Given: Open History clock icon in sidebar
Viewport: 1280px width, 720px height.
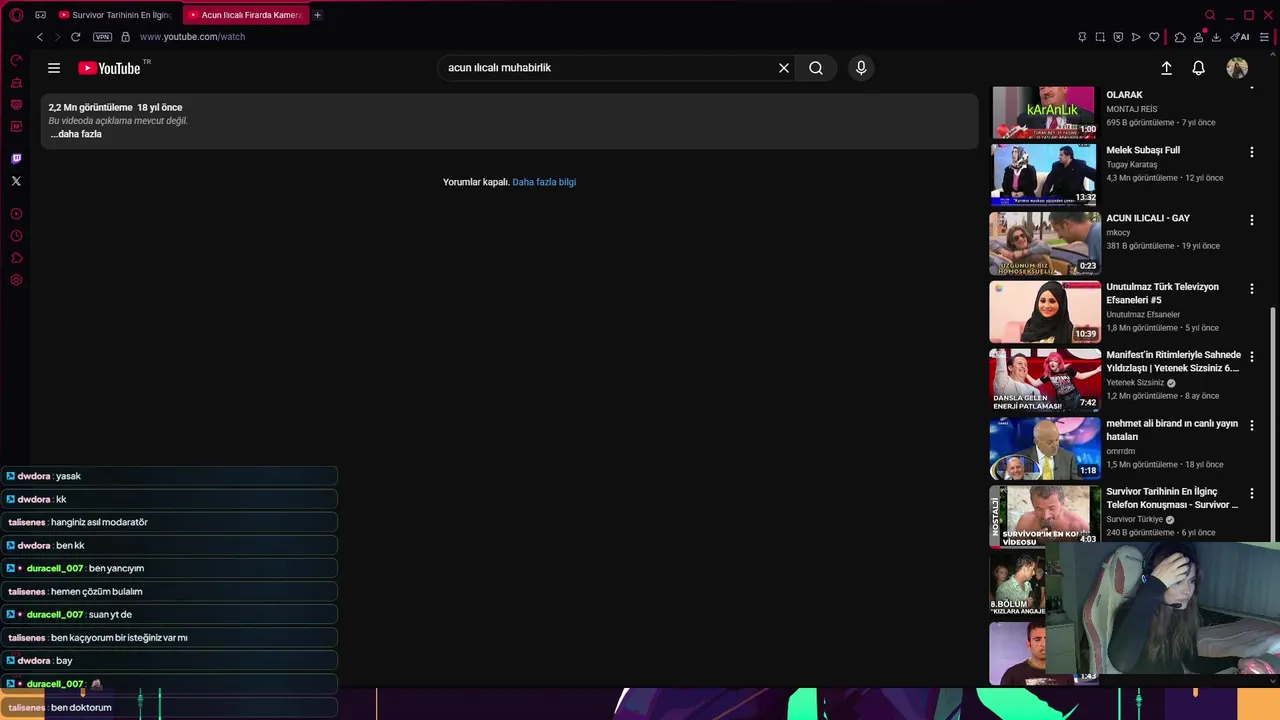Looking at the screenshot, I should [16, 236].
